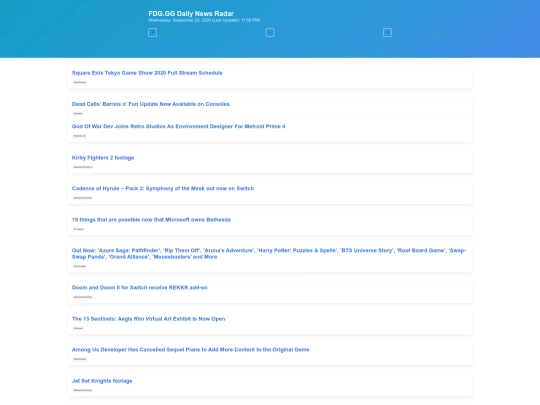
Task: Click the right square icon button in header
Action: tap(387, 33)
